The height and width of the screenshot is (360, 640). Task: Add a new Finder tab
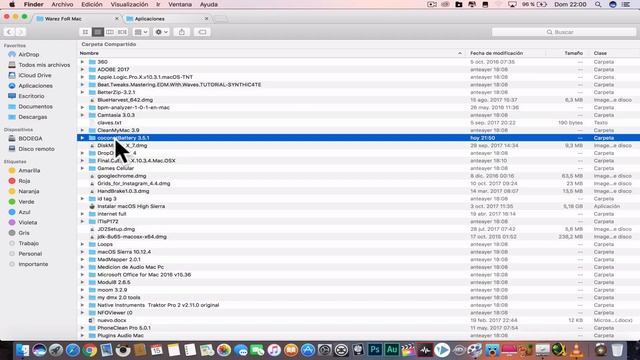tap(220, 19)
